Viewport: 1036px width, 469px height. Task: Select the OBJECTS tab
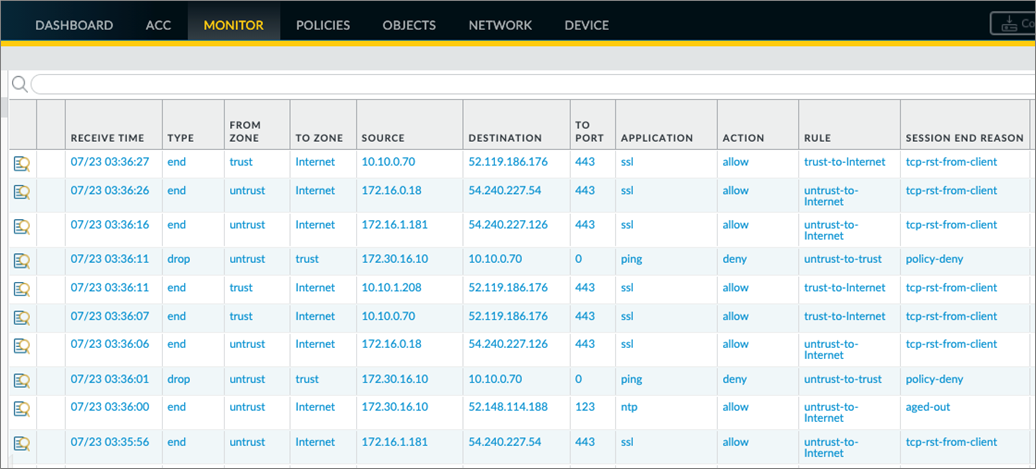(x=409, y=26)
